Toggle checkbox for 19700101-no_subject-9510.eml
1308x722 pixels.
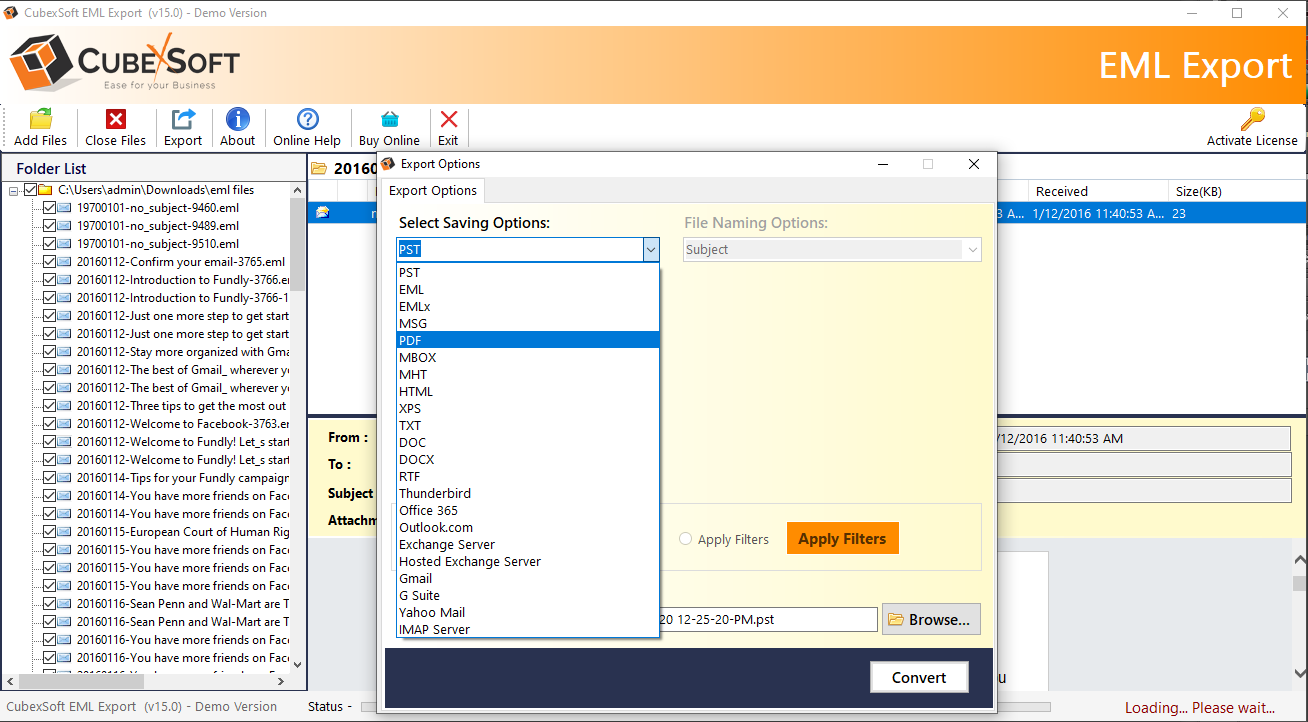(x=49, y=244)
